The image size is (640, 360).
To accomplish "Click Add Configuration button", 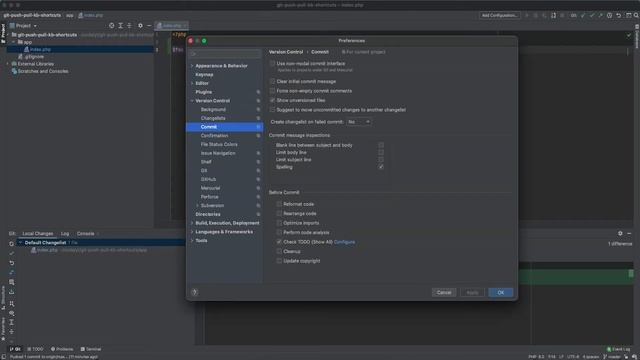I will [500, 15].
